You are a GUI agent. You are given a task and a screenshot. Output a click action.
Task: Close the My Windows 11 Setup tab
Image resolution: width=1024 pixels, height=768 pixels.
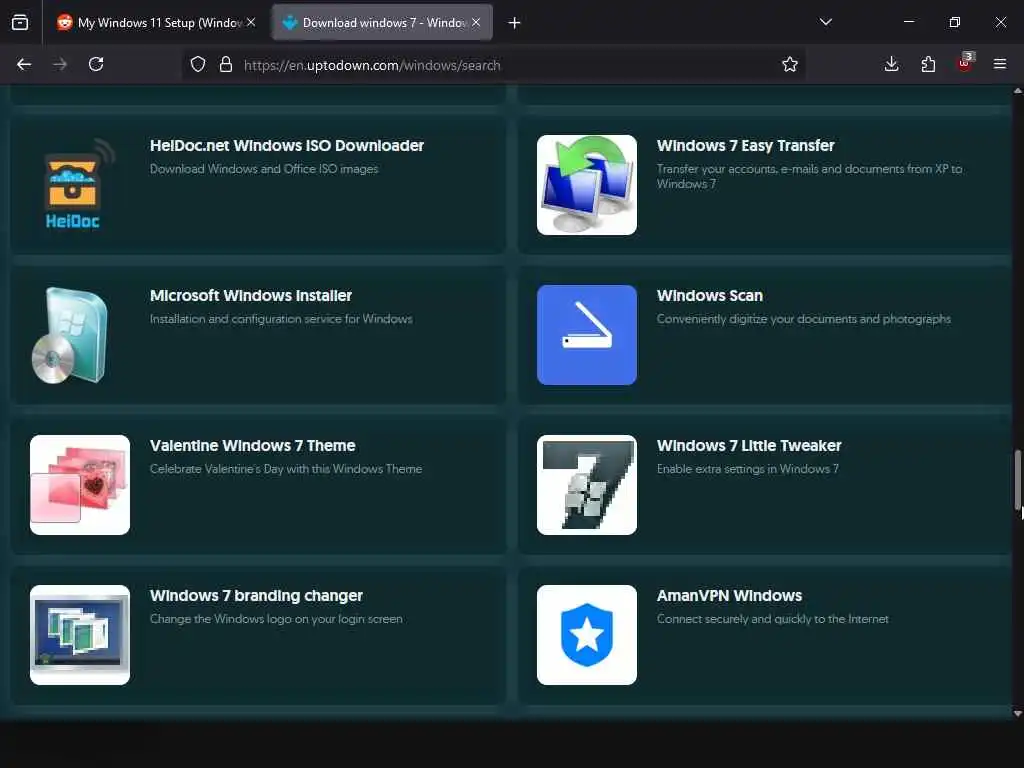(x=251, y=23)
